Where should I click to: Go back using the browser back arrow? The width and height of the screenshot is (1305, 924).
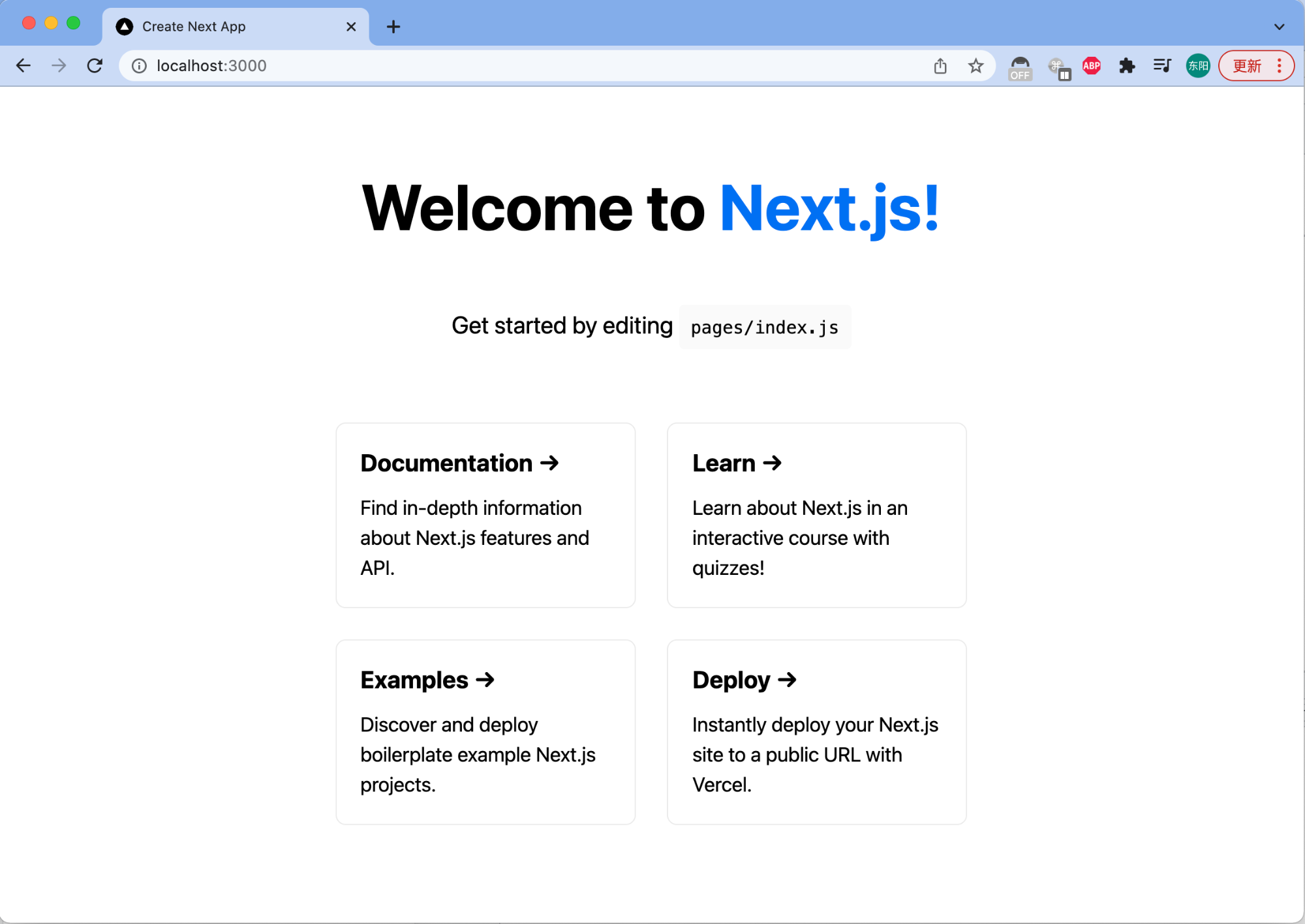23,65
